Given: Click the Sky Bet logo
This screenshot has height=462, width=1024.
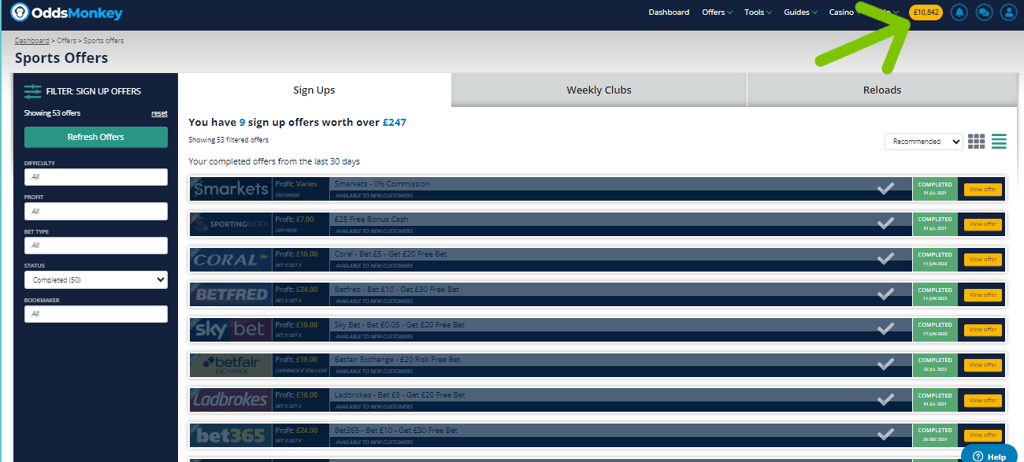Looking at the screenshot, I should 231,329.
